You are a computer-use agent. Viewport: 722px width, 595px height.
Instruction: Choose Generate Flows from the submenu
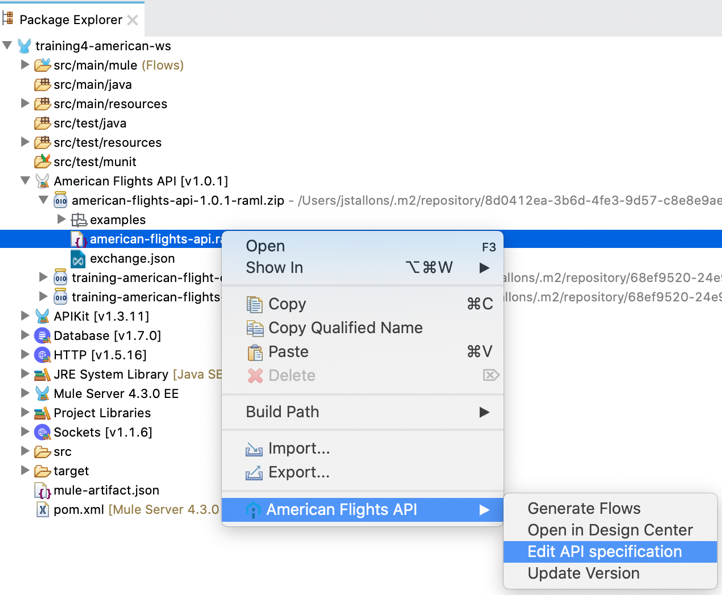click(610, 508)
